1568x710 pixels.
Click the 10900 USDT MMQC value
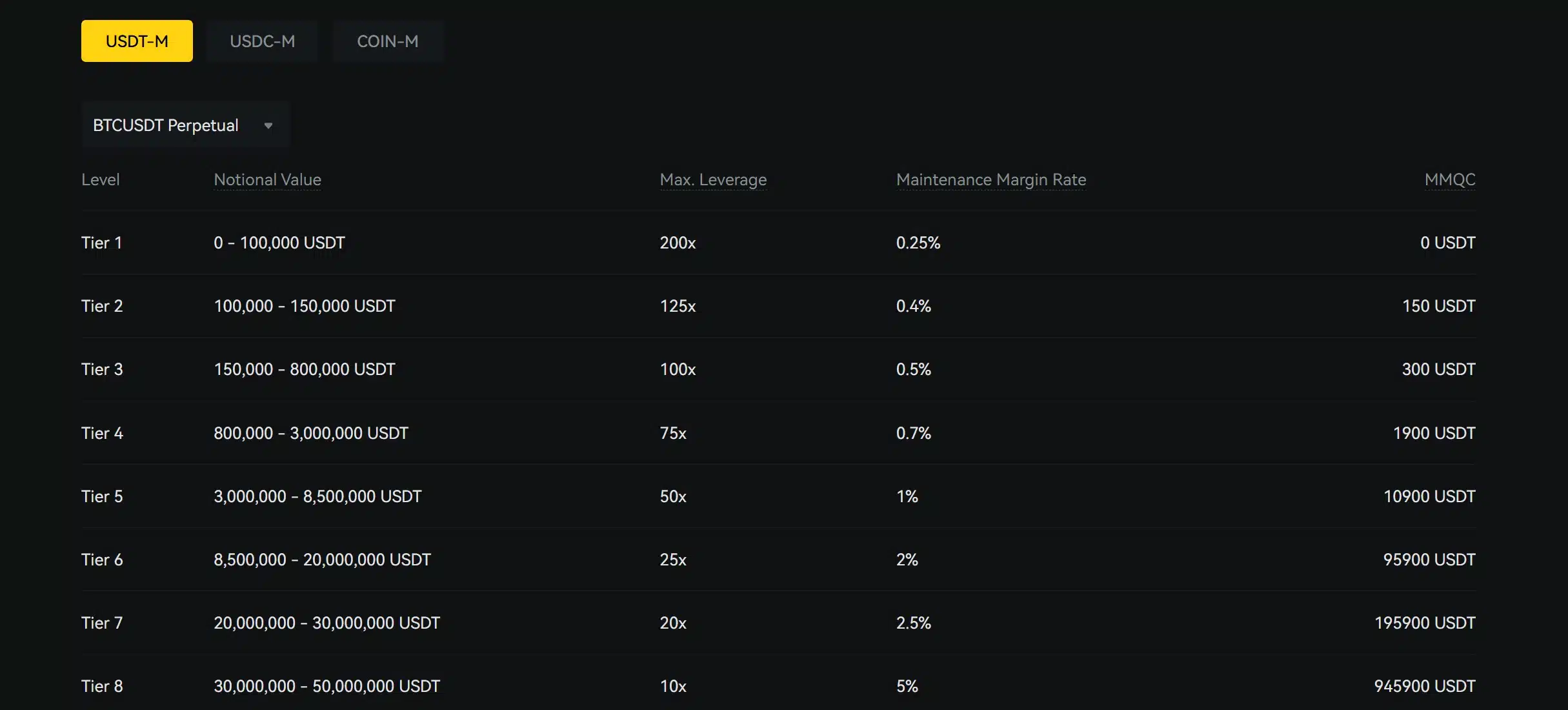tap(1429, 496)
